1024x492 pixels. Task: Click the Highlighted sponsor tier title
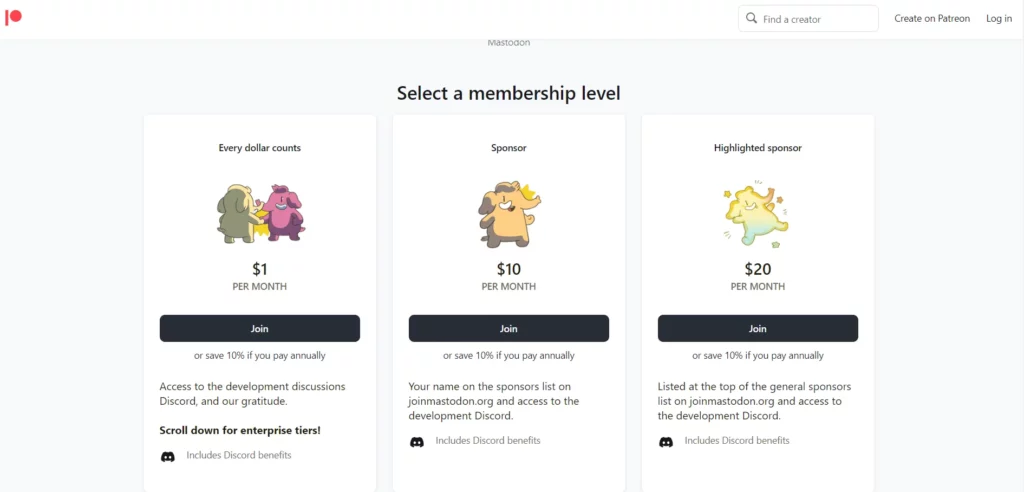[758, 148]
